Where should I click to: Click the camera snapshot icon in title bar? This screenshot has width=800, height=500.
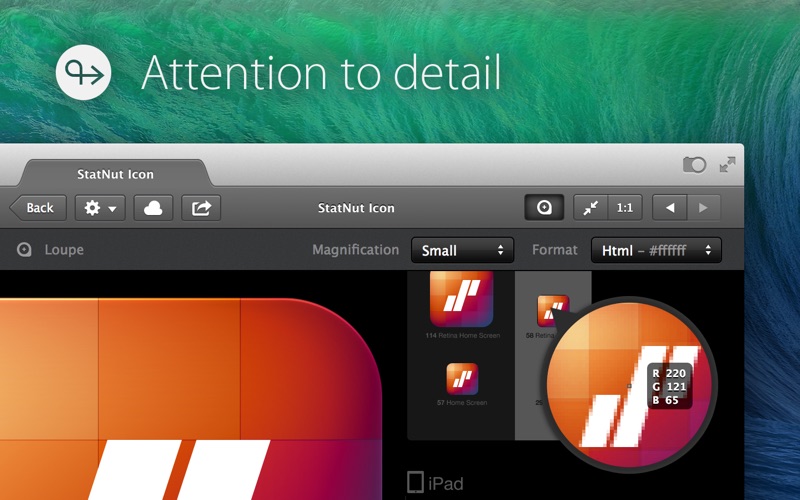pyautogui.click(x=694, y=165)
